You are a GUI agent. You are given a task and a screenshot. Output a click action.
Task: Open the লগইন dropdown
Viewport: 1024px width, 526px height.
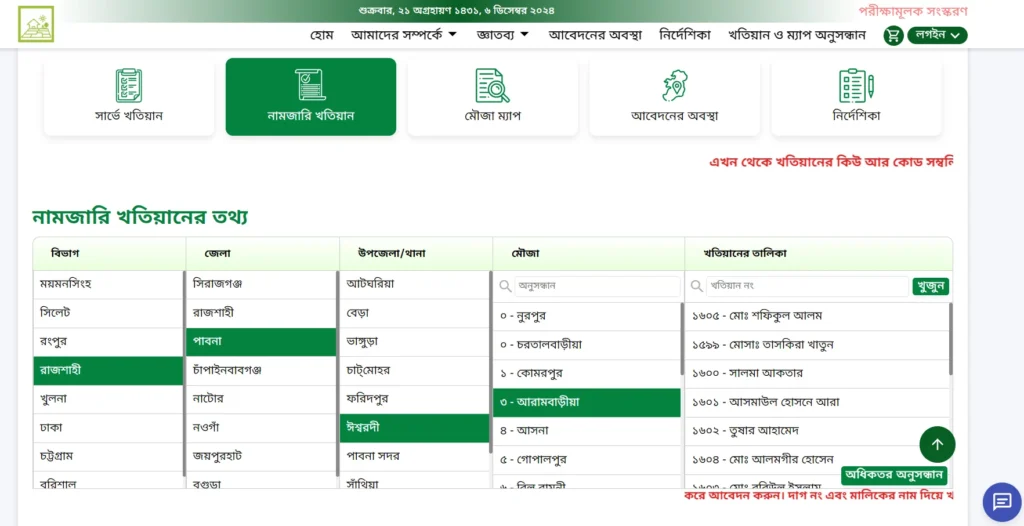coord(937,35)
